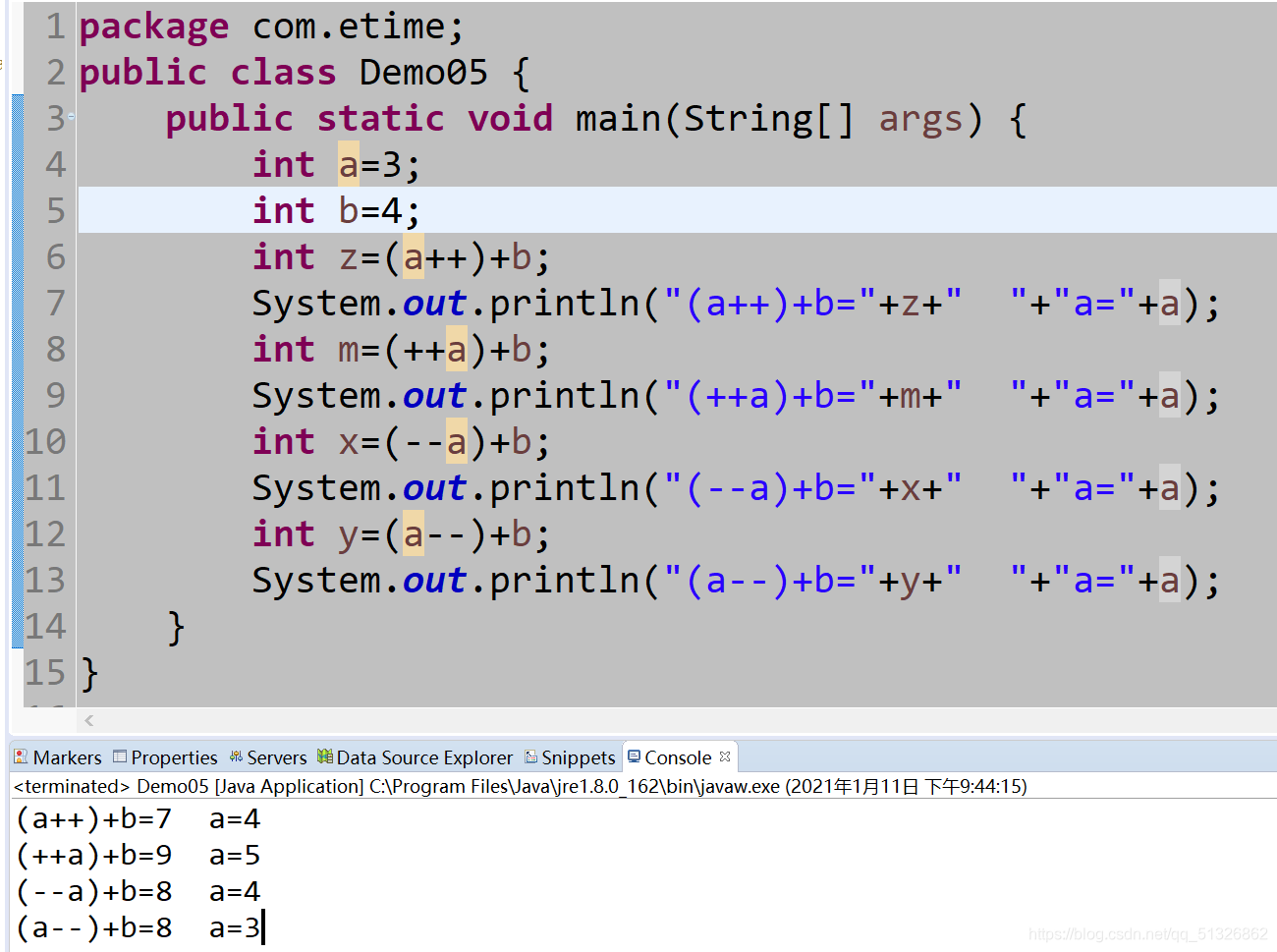
Task: Click the 'm=(++a)+b;' expression
Action: point(444,350)
